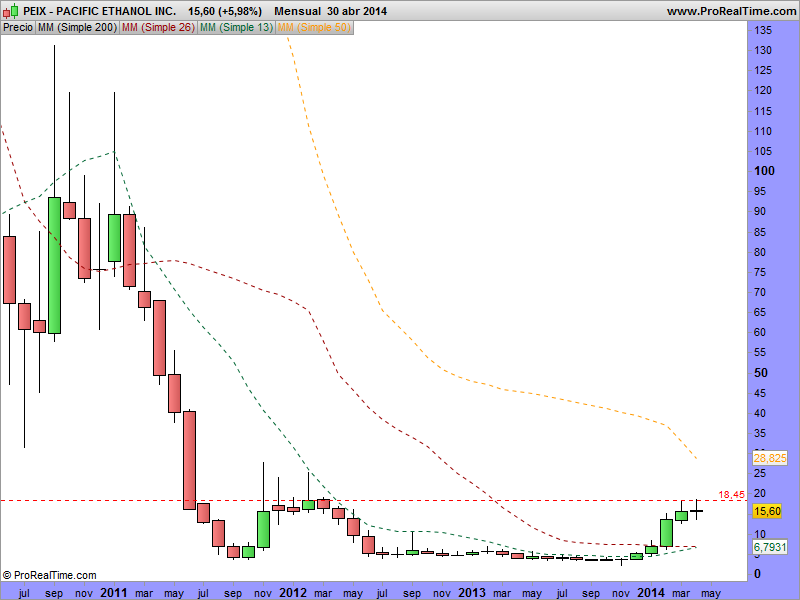Click the 135 value on price axis
This screenshot has height=600, width=800.
763,30
